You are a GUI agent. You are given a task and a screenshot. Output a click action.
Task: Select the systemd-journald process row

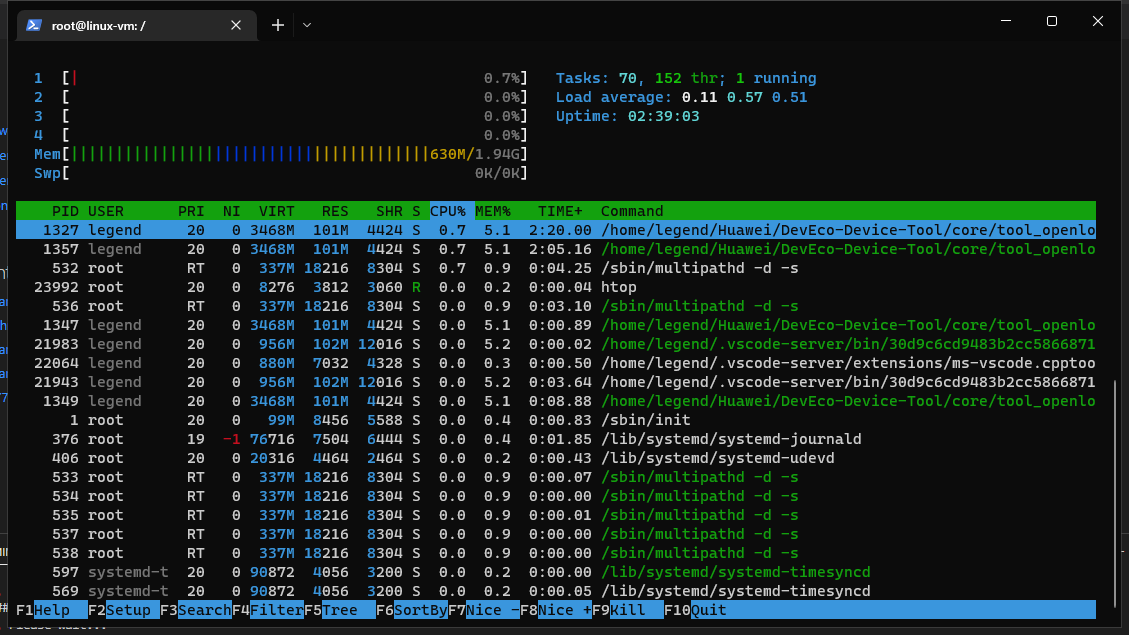(x=556, y=439)
